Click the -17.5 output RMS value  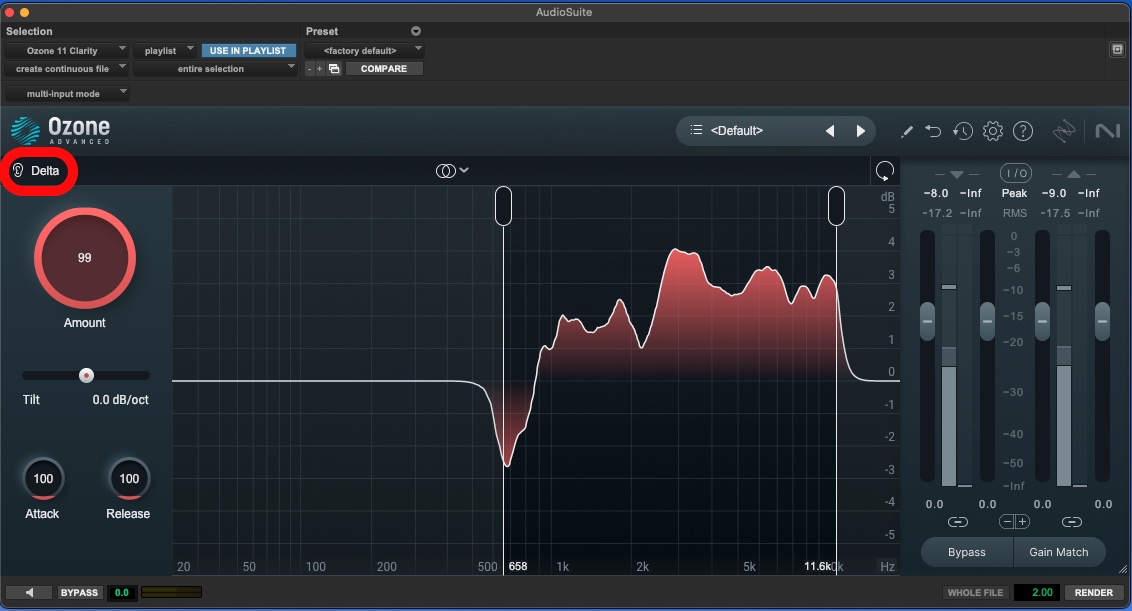[1055, 213]
